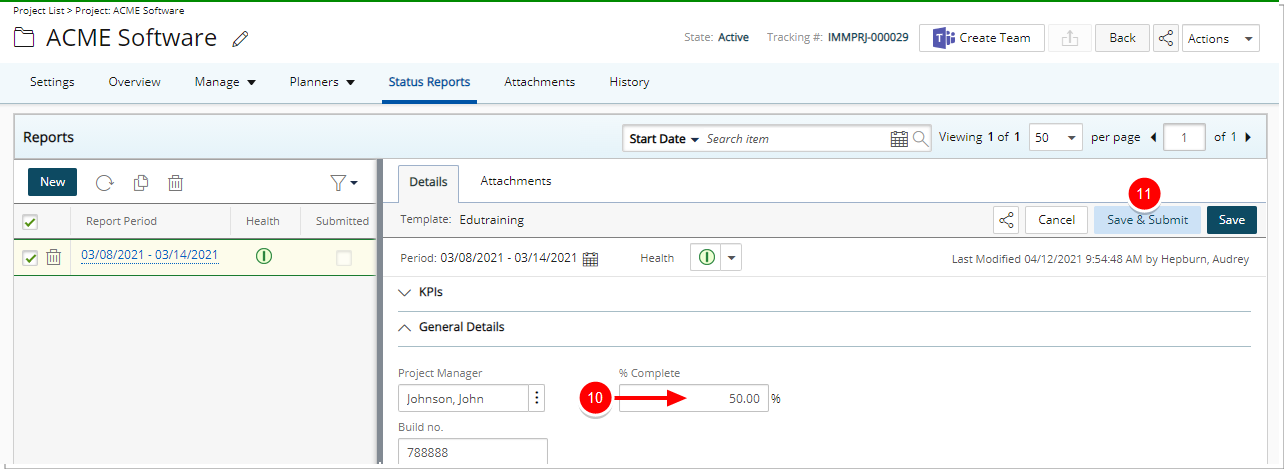Go to previous page arrow
Image resolution: width=1284 pixels, height=469 pixels.
point(1154,137)
